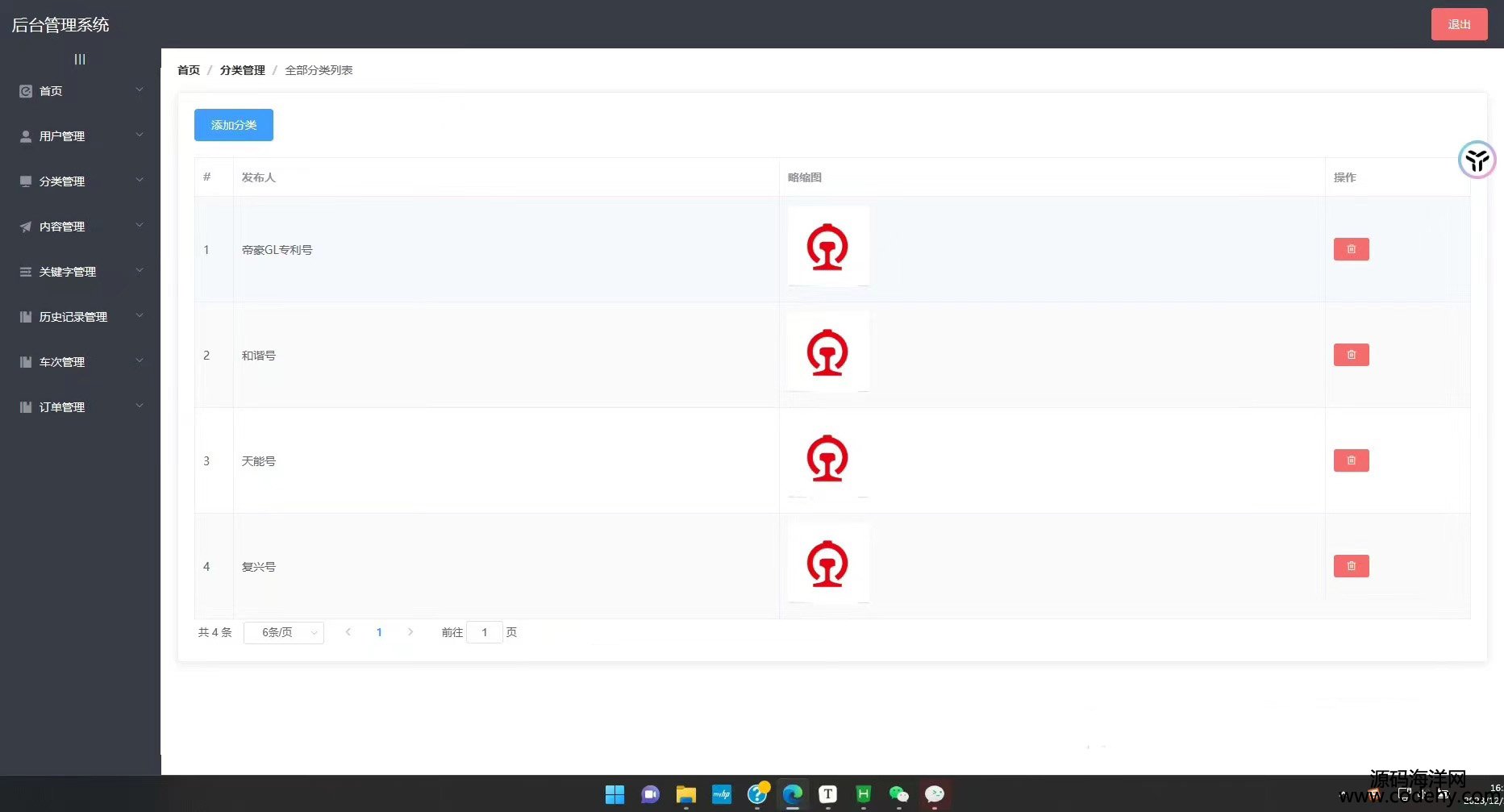Open the green H app in taskbar
This screenshot has width=1504, height=812.
click(864, 794)
